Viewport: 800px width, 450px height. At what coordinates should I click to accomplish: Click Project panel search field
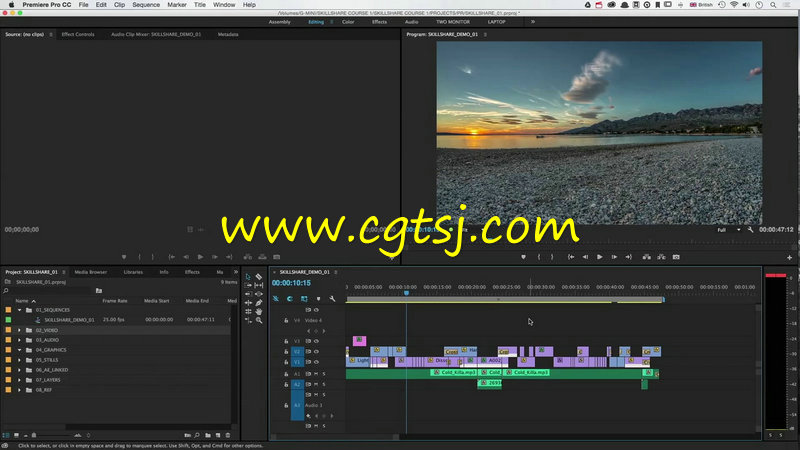tap(49, 290)
